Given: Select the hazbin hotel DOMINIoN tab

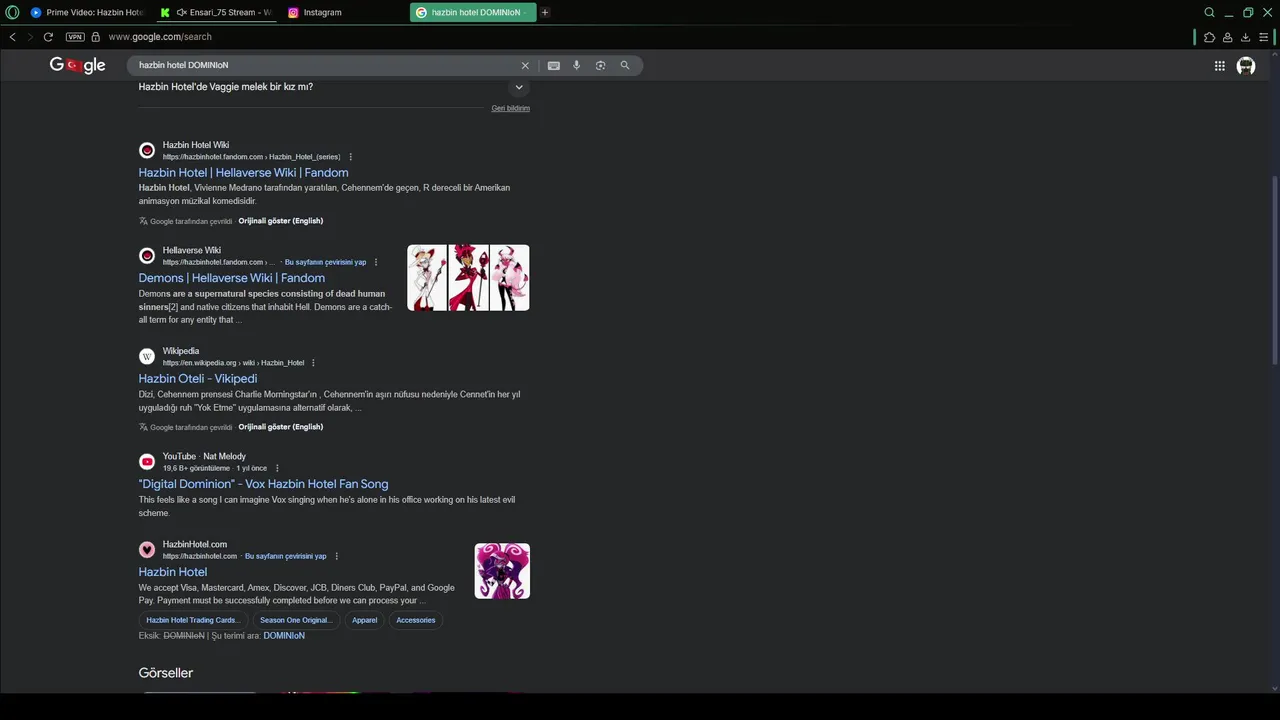Looking at the screenshot, I should (x=472, y=12).
